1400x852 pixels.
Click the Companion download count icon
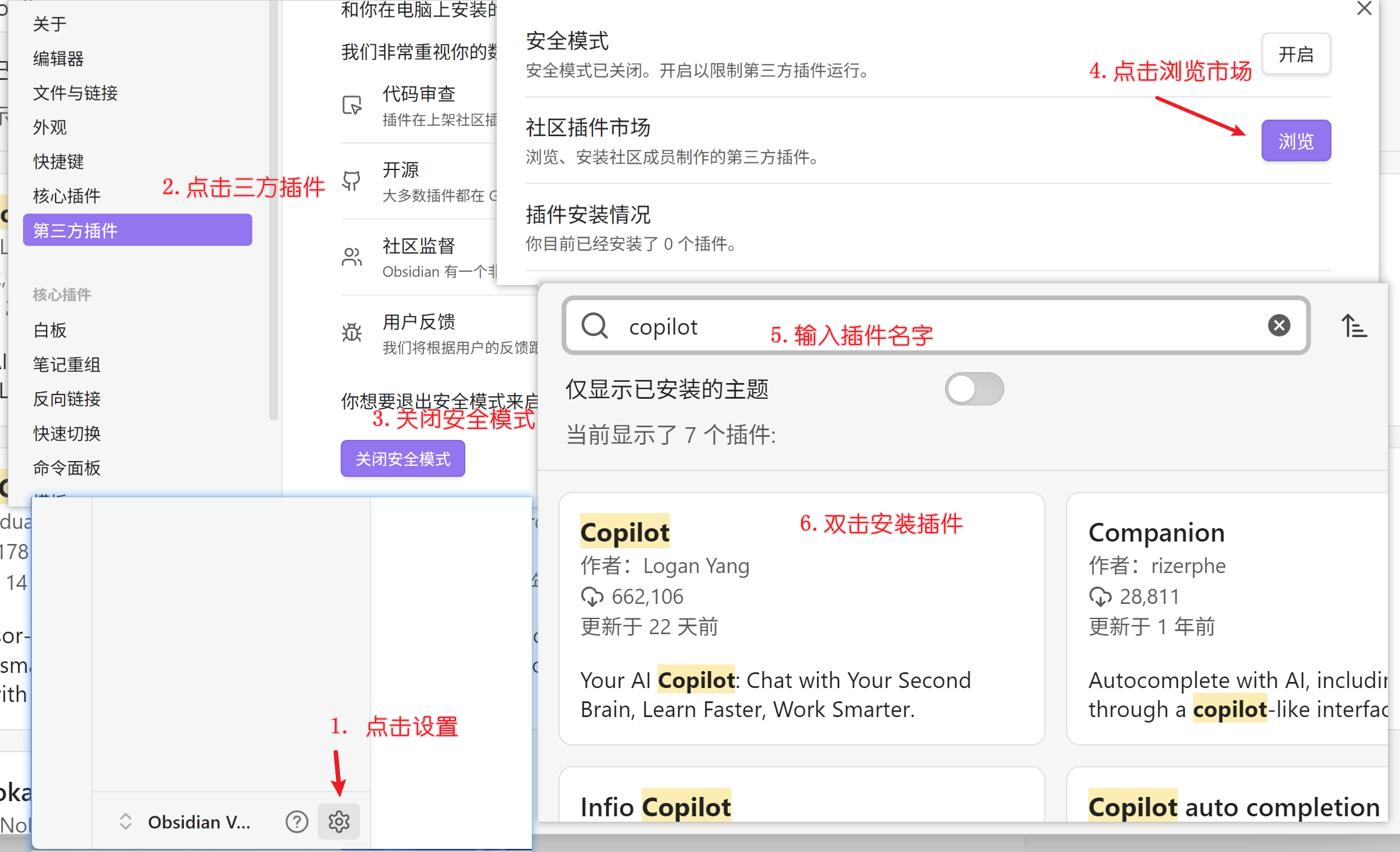pyautogui.click(x=1101, y=597)
